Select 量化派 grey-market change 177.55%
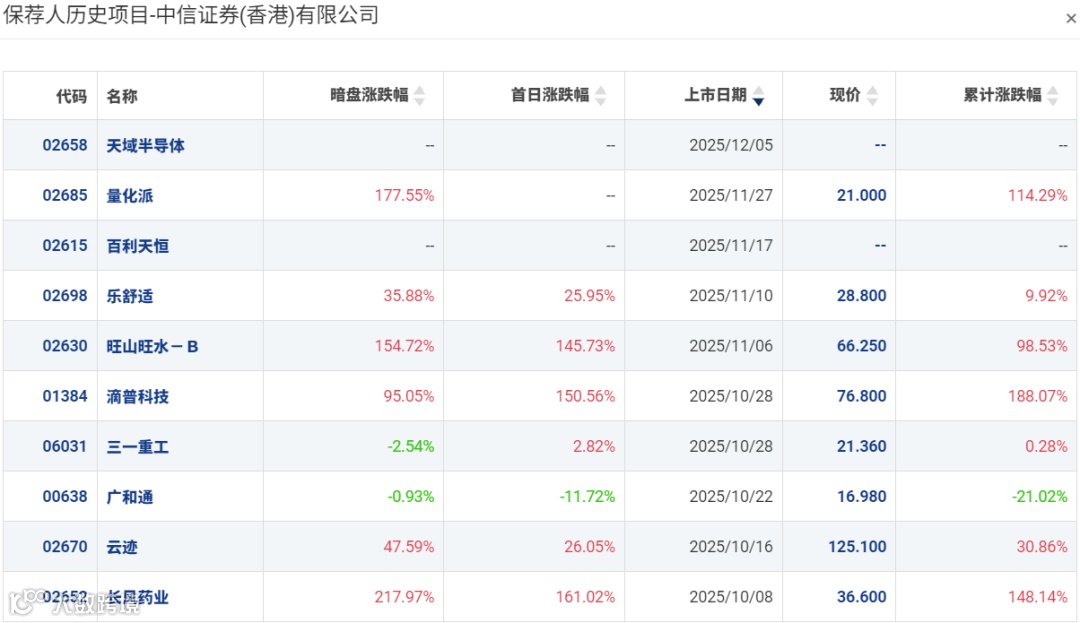 (404, 196)
